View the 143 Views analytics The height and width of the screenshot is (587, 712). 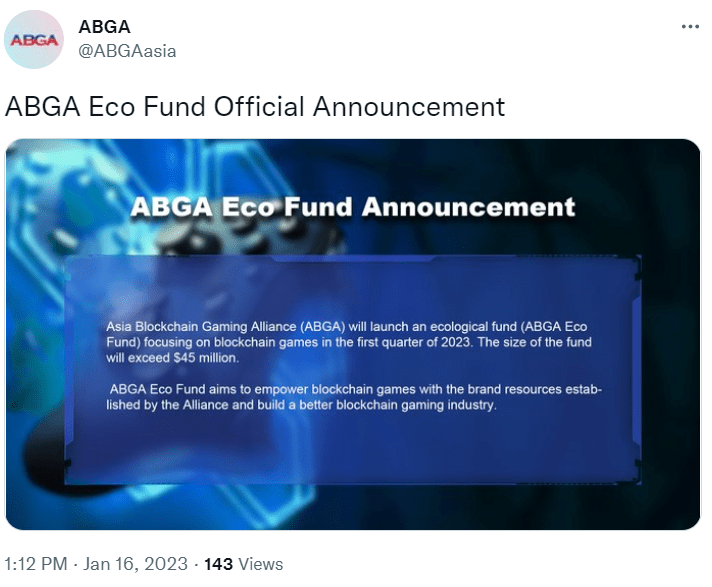click(243, 564)
